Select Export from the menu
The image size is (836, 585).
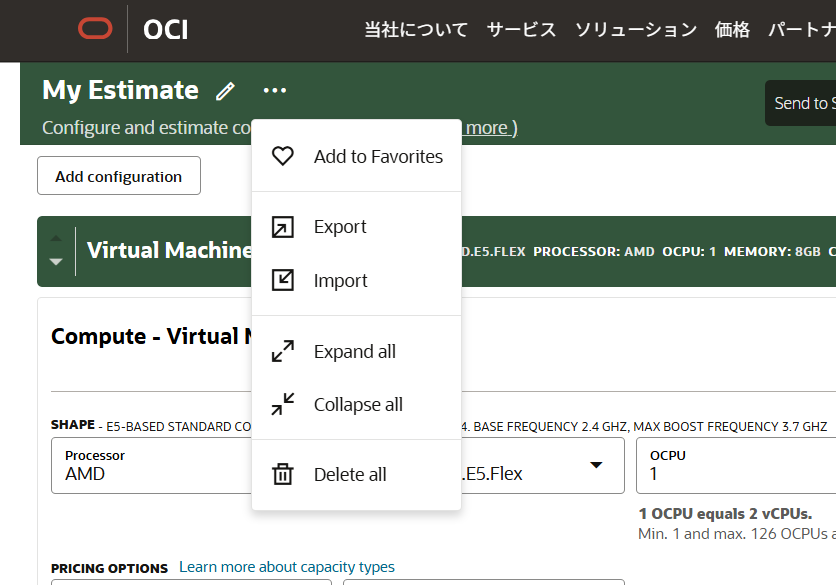click(x=356, y=227)
